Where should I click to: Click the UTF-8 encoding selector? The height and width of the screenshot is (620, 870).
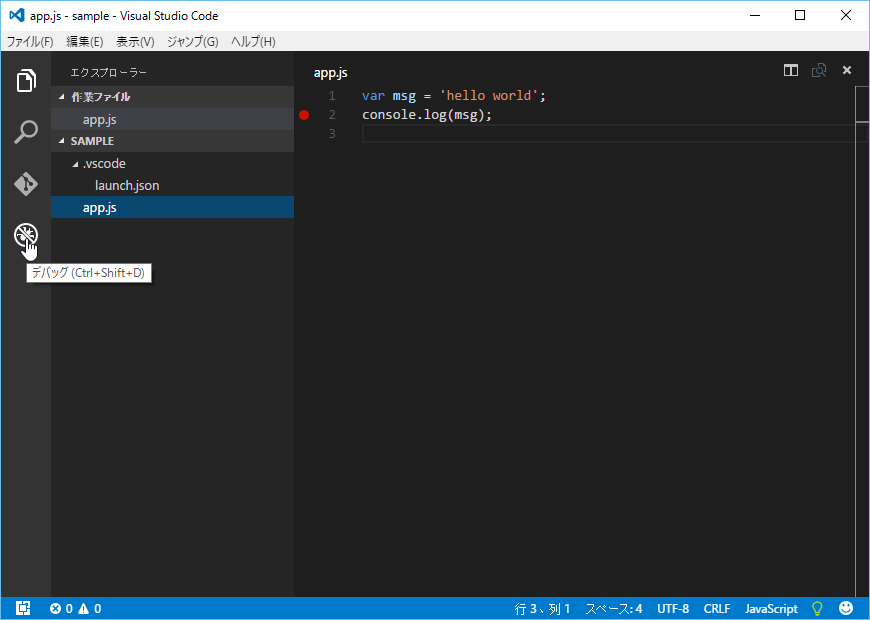(673, 608)
